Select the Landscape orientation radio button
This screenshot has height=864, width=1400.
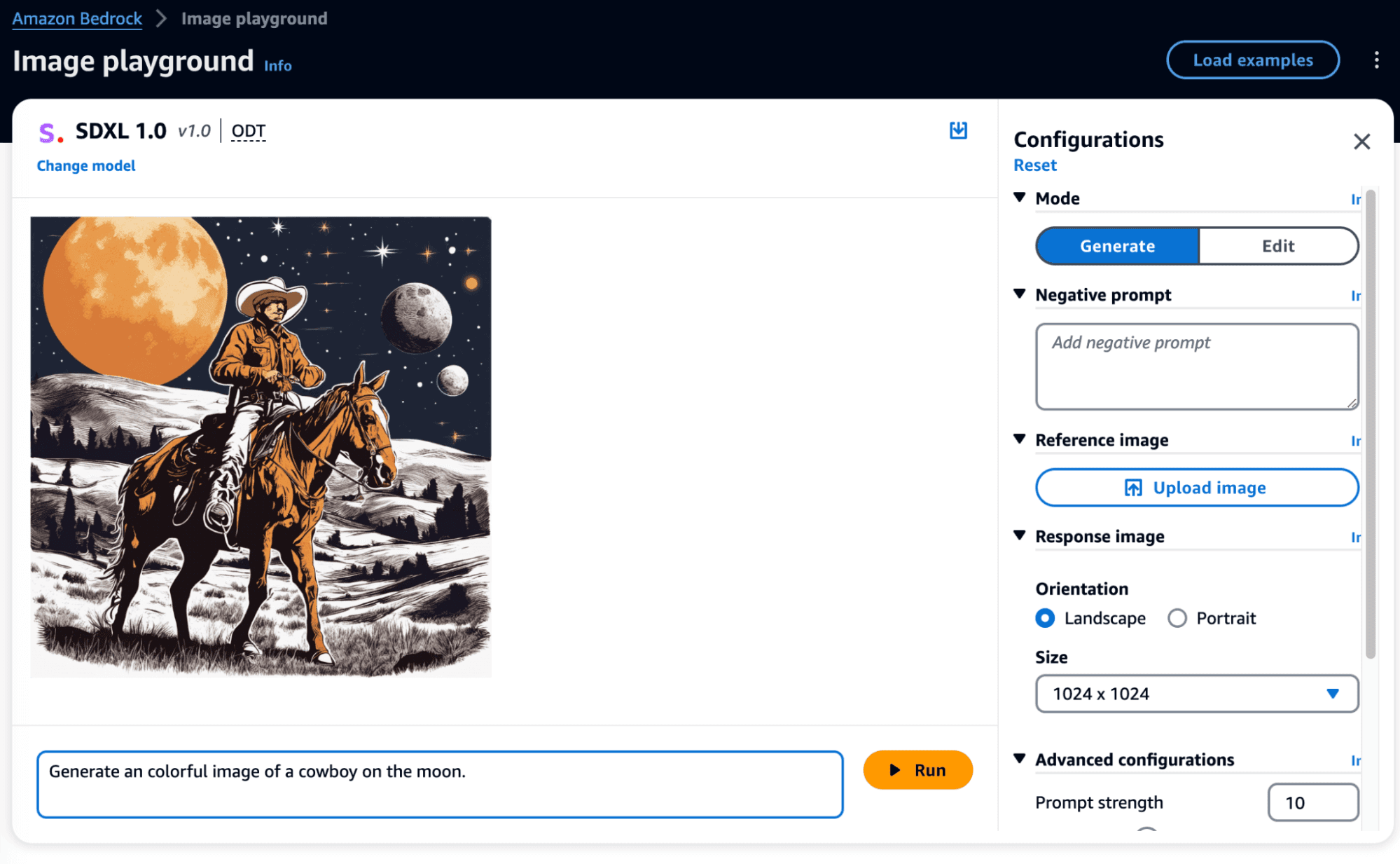click(x=1045, y=617)
